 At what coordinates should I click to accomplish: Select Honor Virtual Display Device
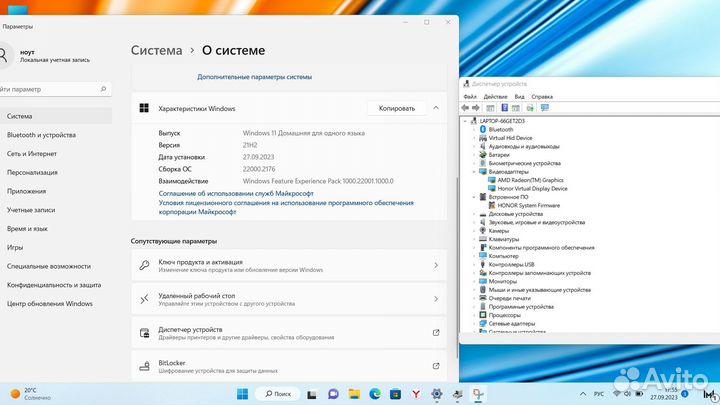[533, 189]
